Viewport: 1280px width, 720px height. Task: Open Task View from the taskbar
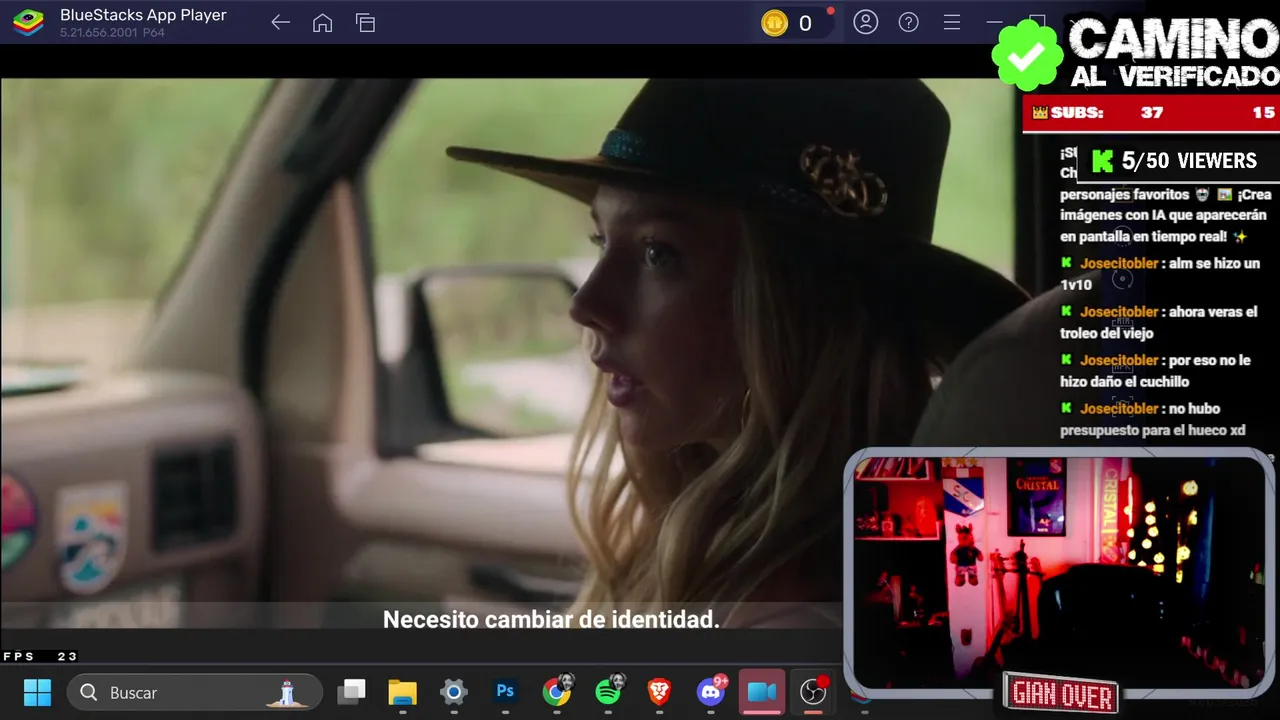[x=351, y=692]
